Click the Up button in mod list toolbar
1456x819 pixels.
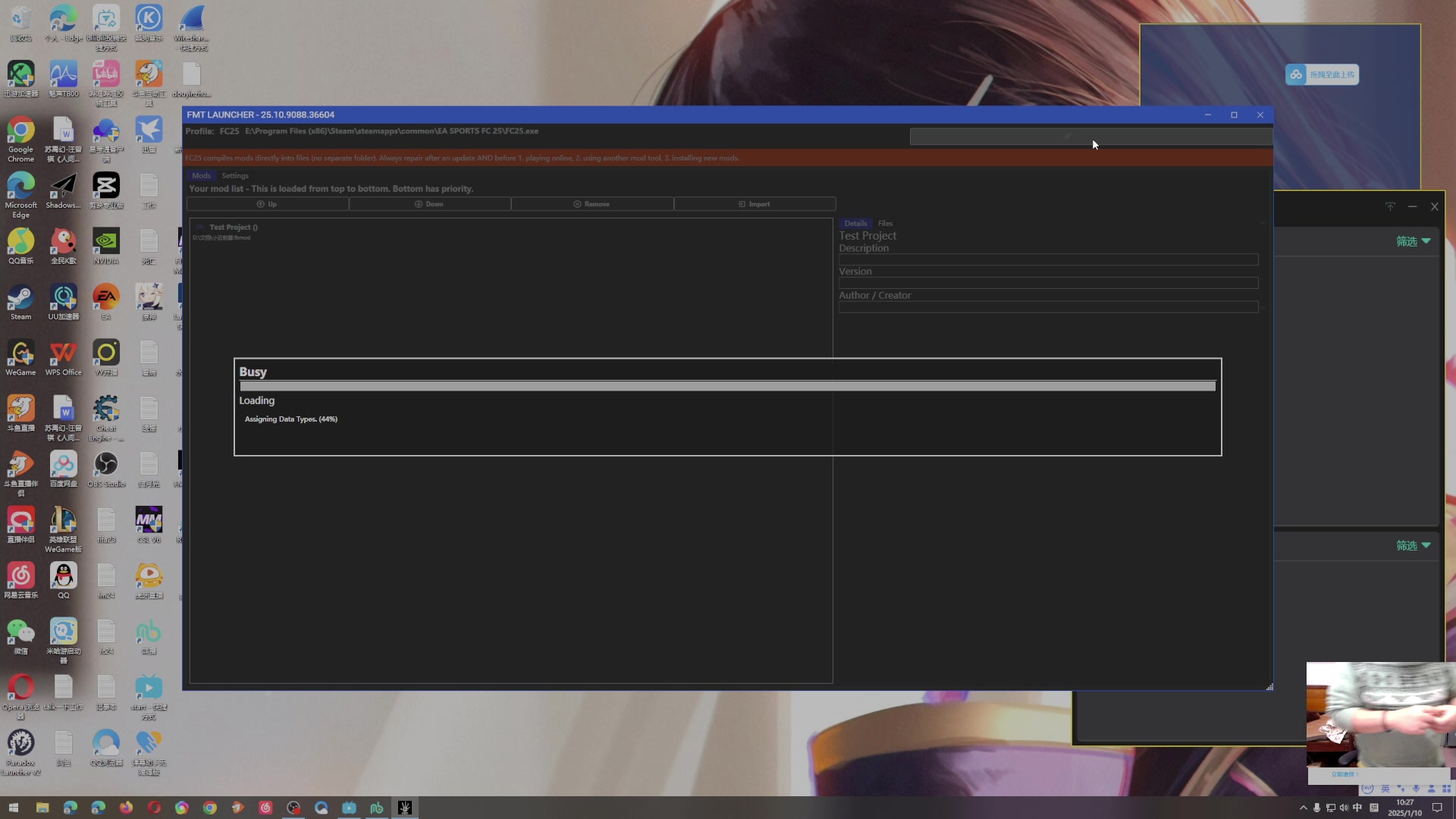pos(267,204)
